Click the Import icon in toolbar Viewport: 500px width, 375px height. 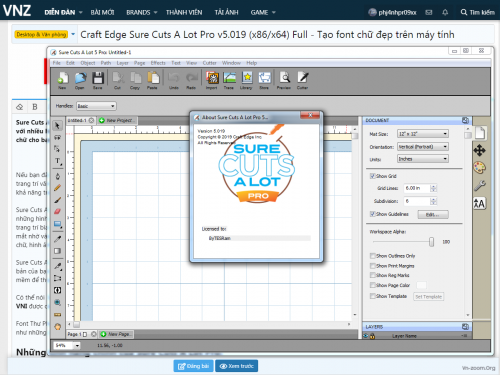212,78
